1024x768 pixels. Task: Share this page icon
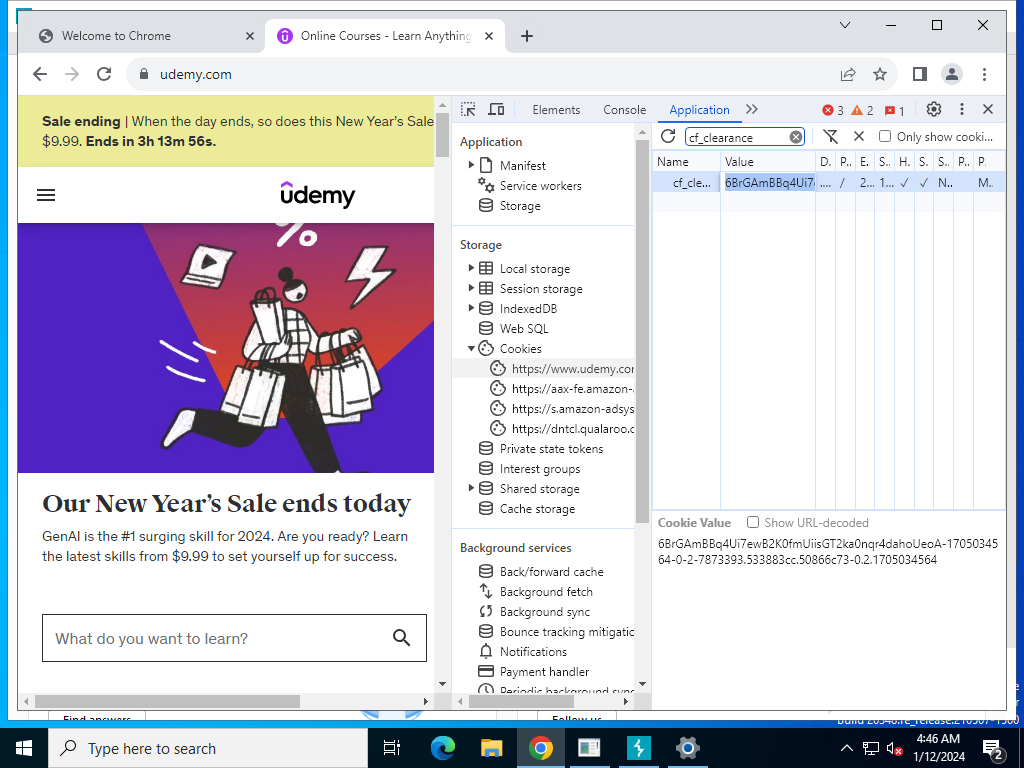pyautogui.click(x=848, y=74)
